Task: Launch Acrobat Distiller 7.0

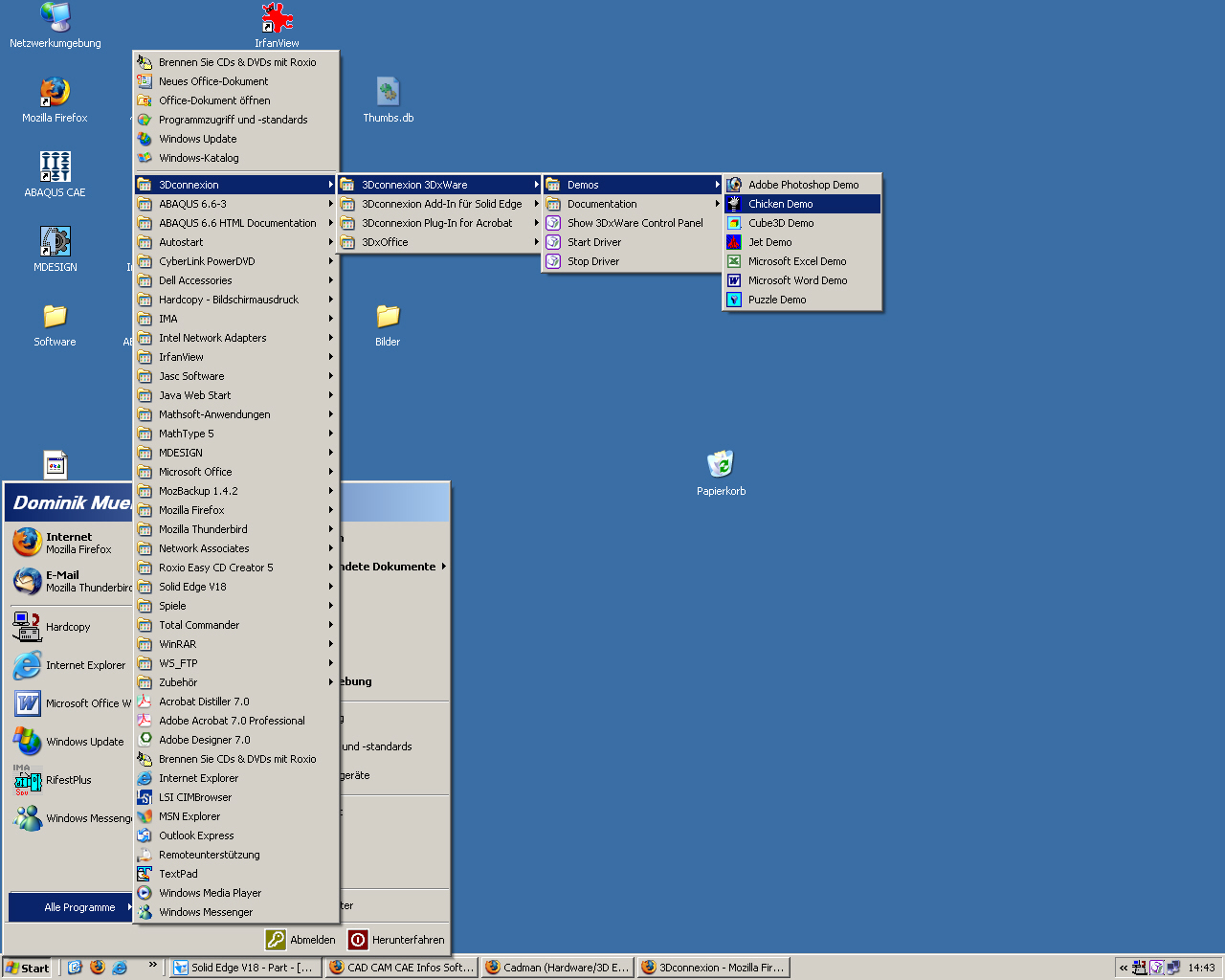Action: [x=235, y=702]
